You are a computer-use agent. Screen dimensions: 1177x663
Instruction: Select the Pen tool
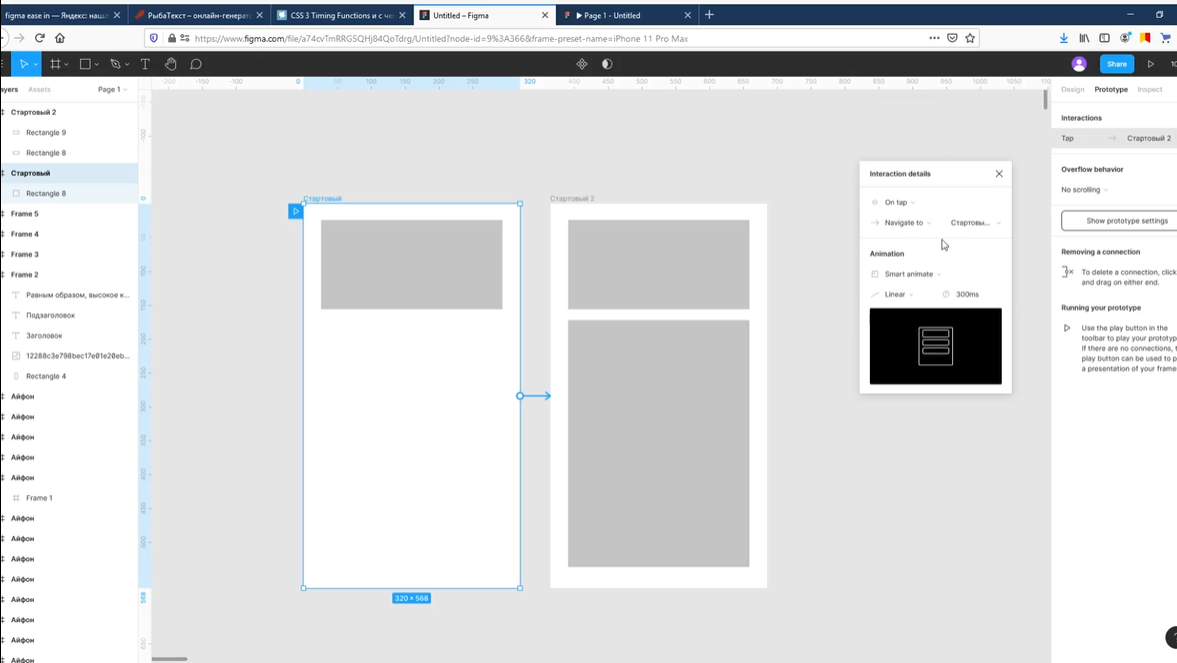pos(115,64)
